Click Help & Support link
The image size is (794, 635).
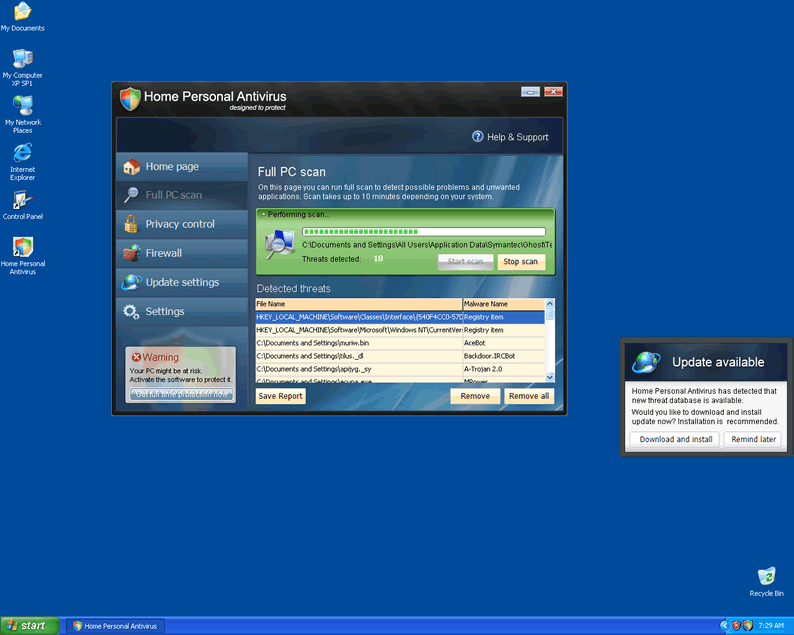(x=510, y=137)
